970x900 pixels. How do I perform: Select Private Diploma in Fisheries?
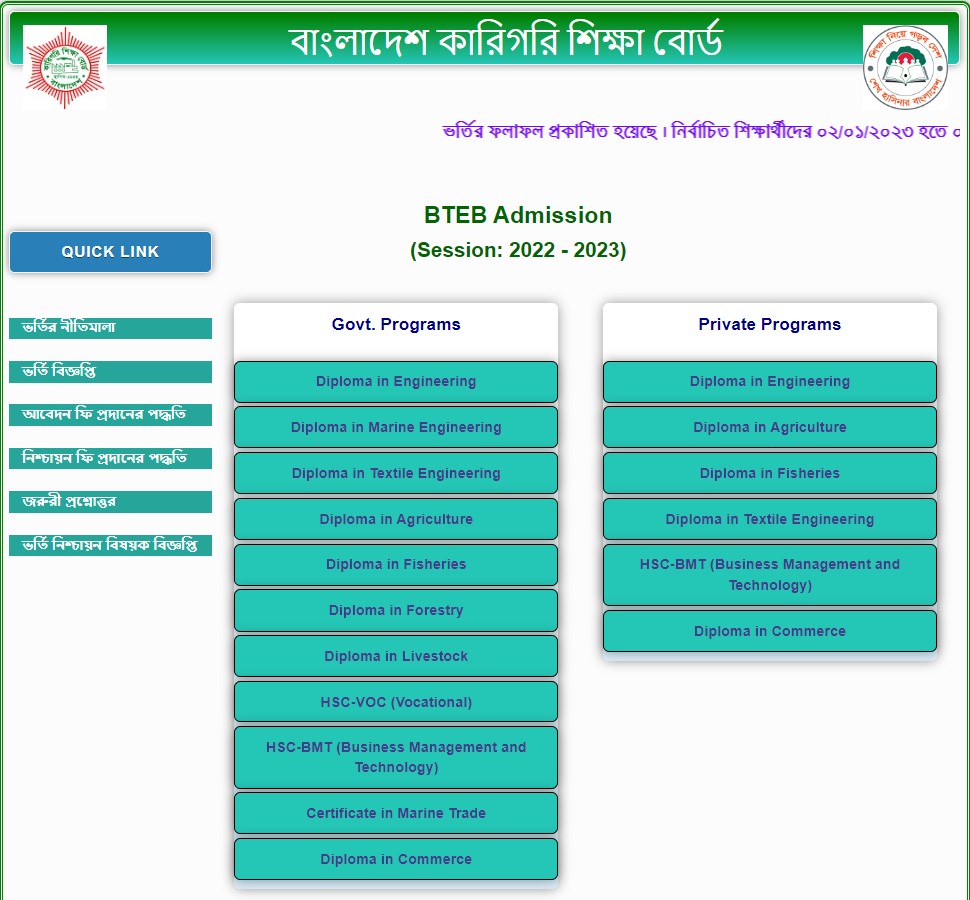pos(770,473)
